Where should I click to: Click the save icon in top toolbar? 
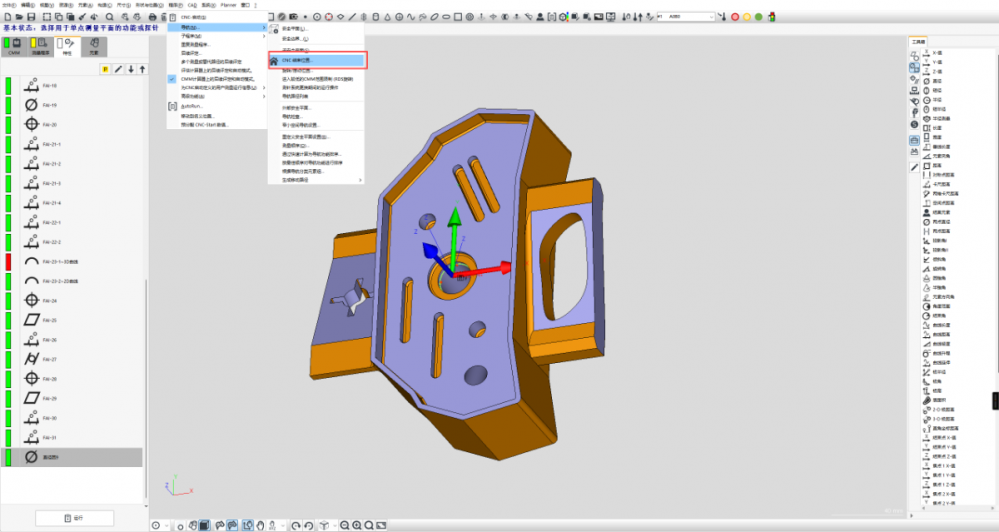tap(32, 17)
